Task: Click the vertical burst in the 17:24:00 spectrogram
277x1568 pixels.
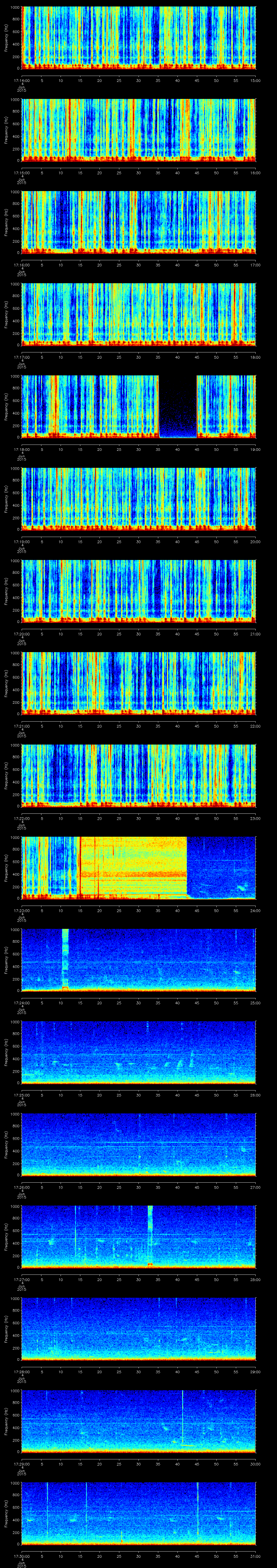Action: pos(65,960)
